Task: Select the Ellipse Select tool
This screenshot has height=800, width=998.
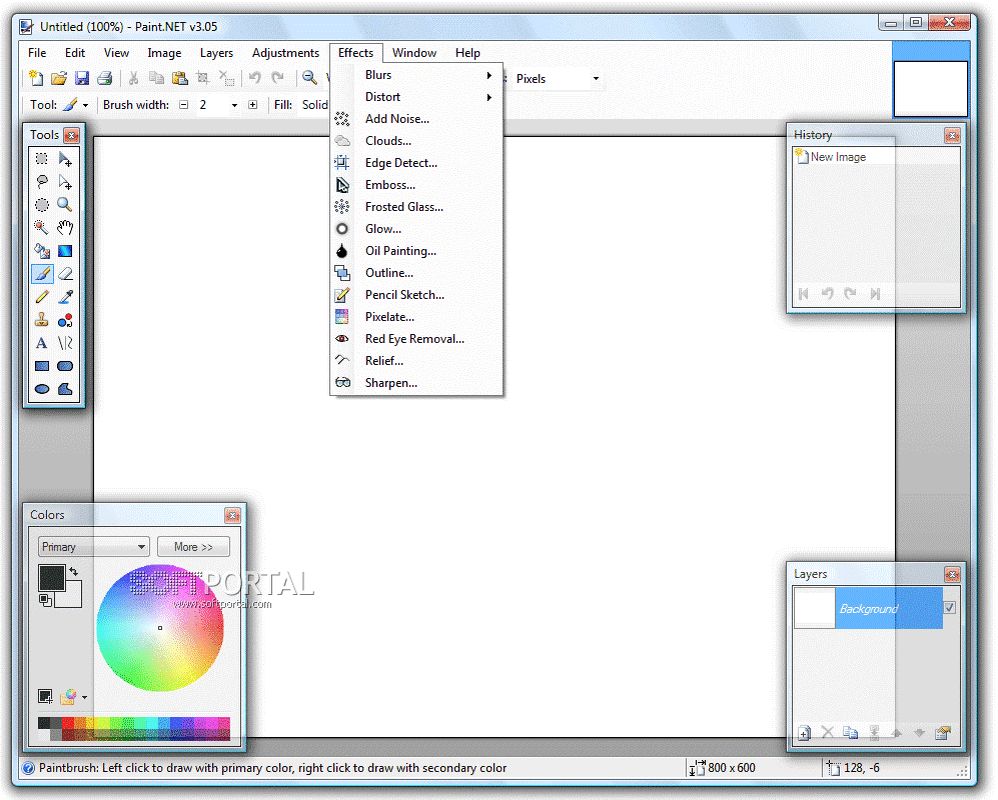Action: (42, 205)
